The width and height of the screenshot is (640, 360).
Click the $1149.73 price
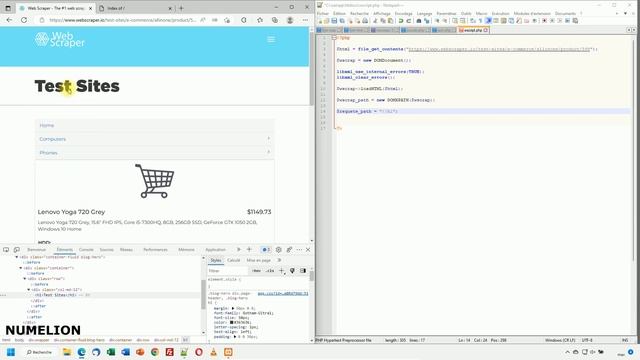click(259, 212)
